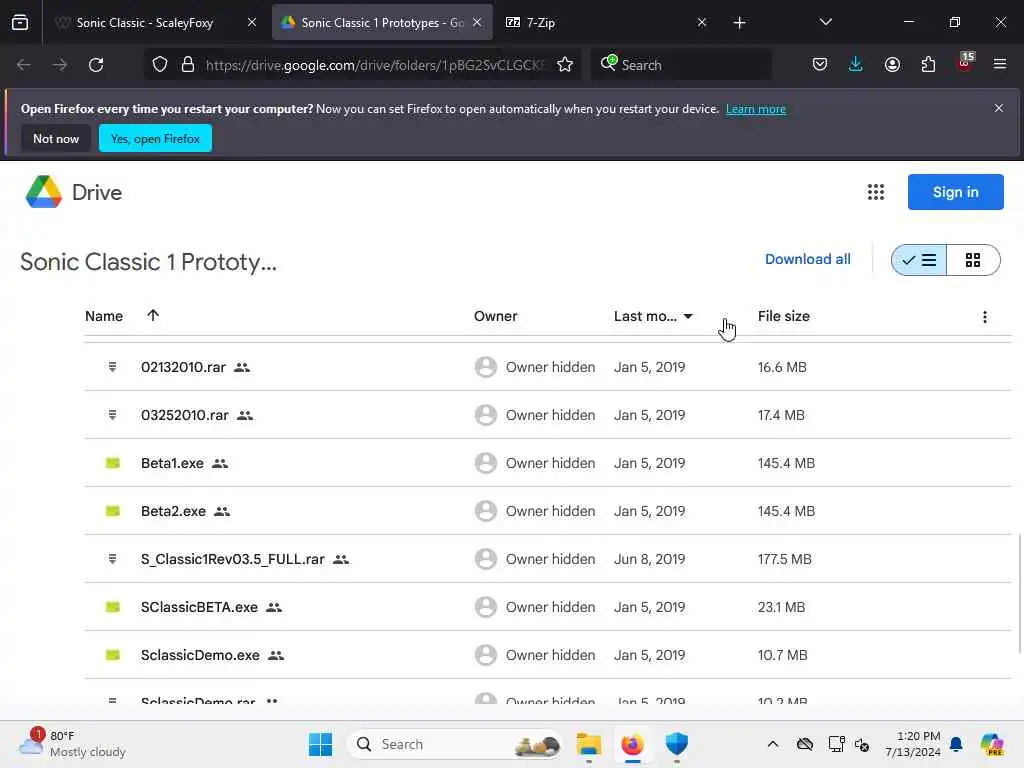Click the Not now button
This screenshot has height=768, width=1024.
[x=56, y=138]
